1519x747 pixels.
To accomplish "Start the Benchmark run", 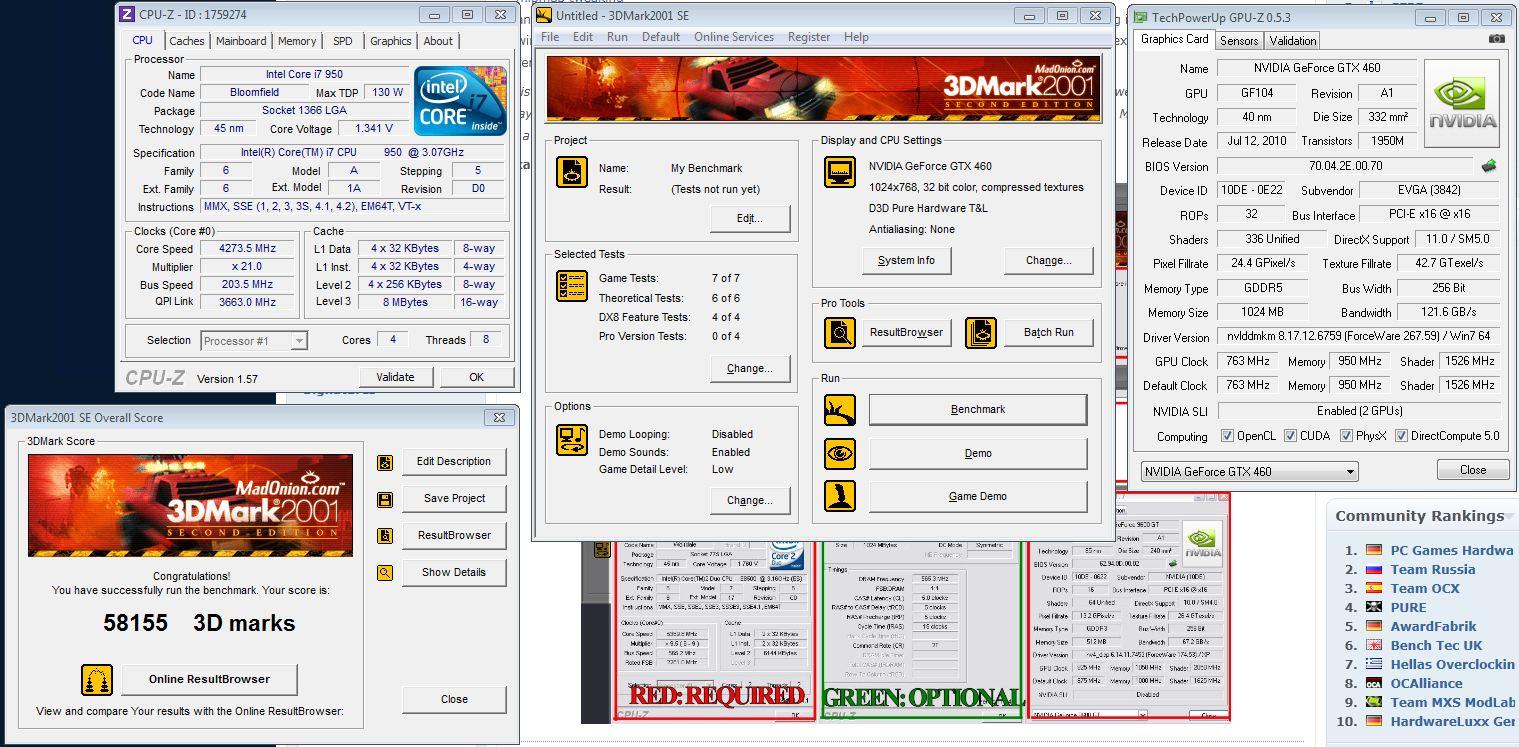I will click(x=978, y=409).
